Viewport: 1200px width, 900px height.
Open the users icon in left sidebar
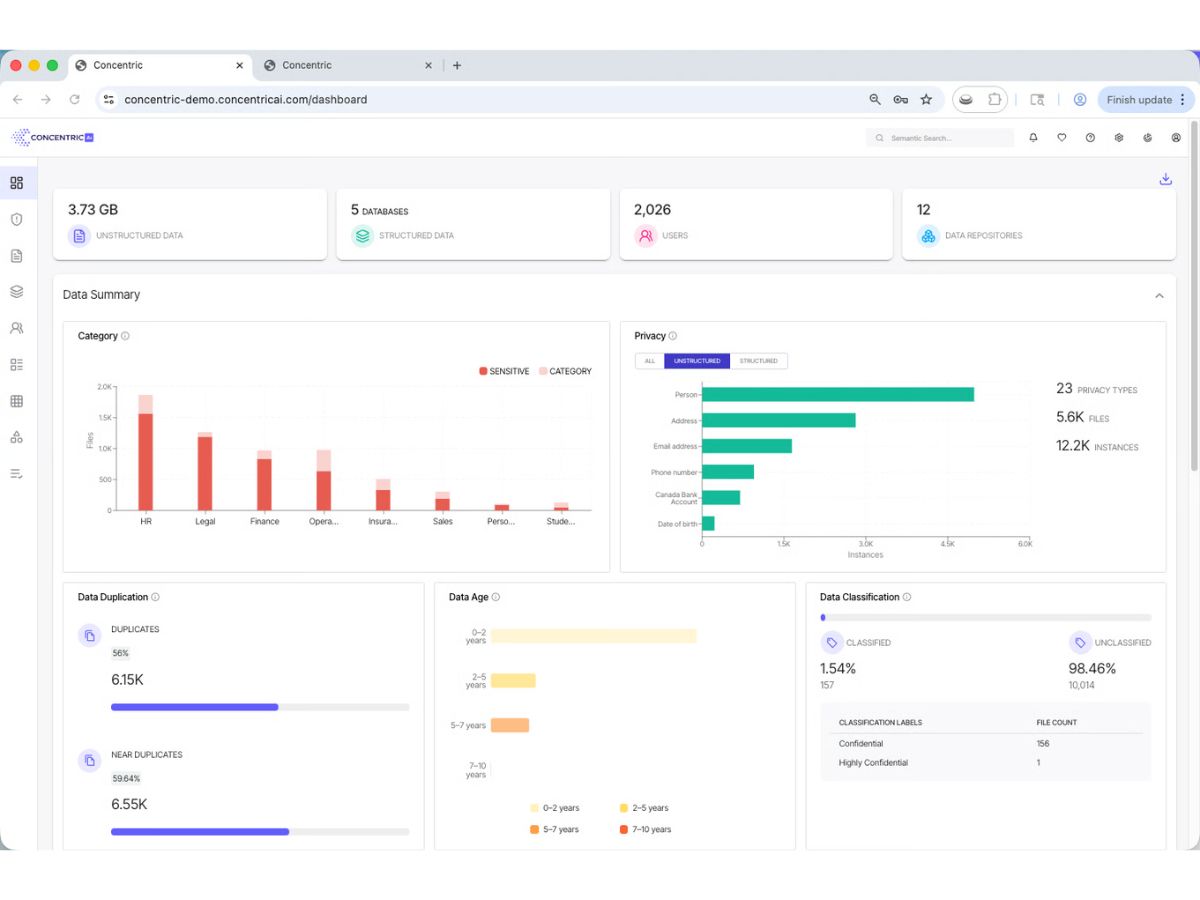pos(16,328)
